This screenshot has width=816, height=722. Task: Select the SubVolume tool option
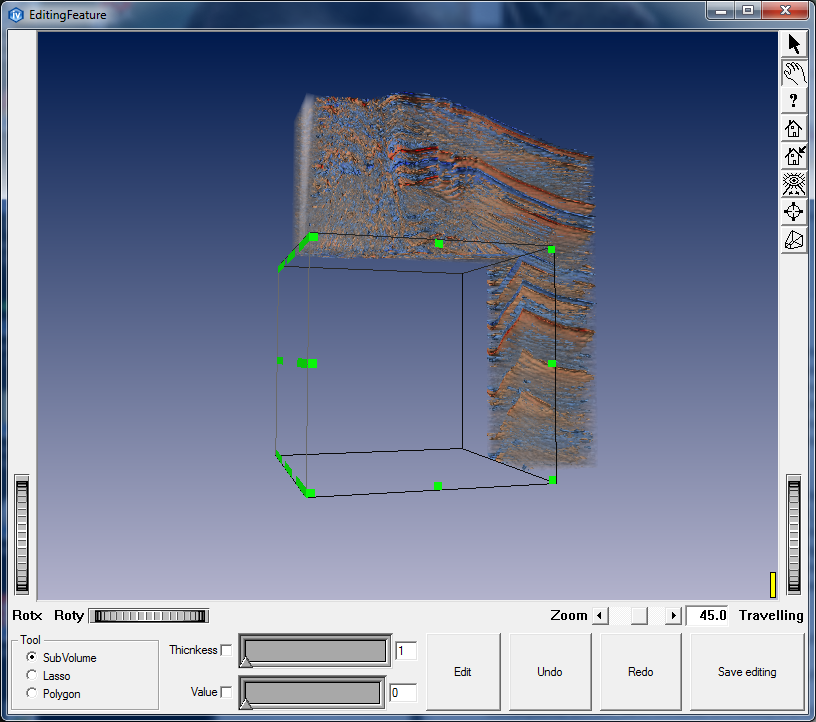[32, 658]
